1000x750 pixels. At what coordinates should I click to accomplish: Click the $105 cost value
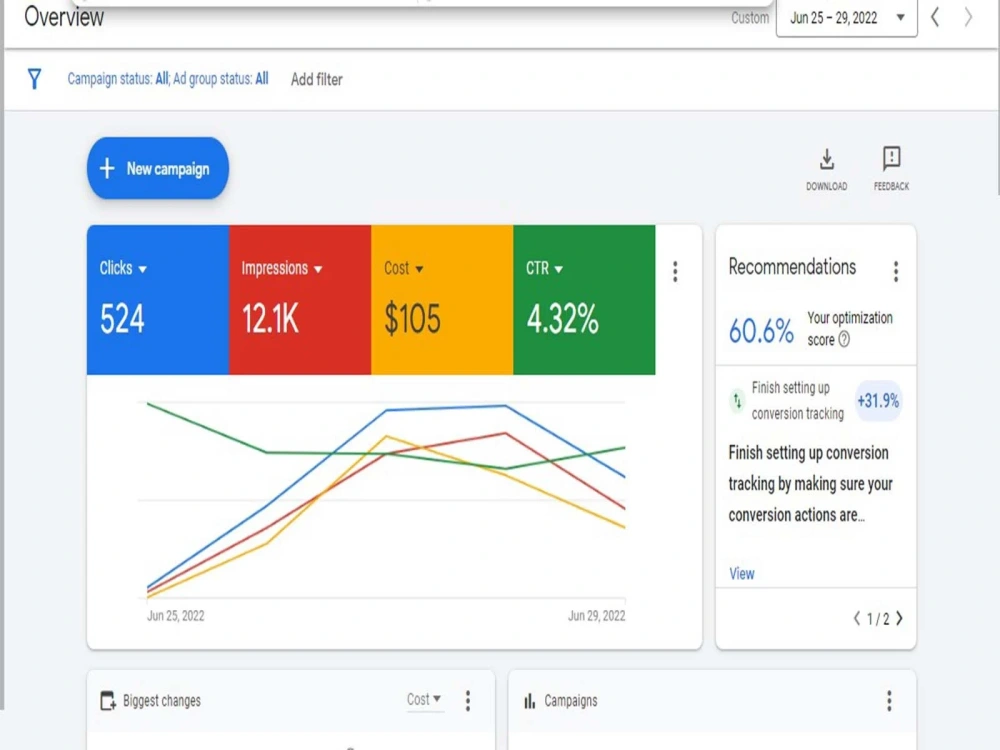click(x=413, y=319)
